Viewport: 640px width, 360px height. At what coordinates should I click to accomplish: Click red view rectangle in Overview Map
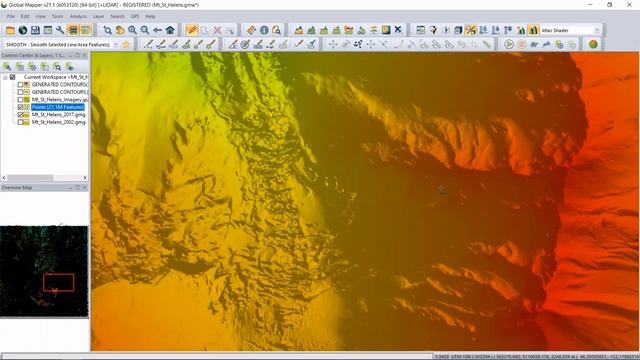tap(58, 282)
